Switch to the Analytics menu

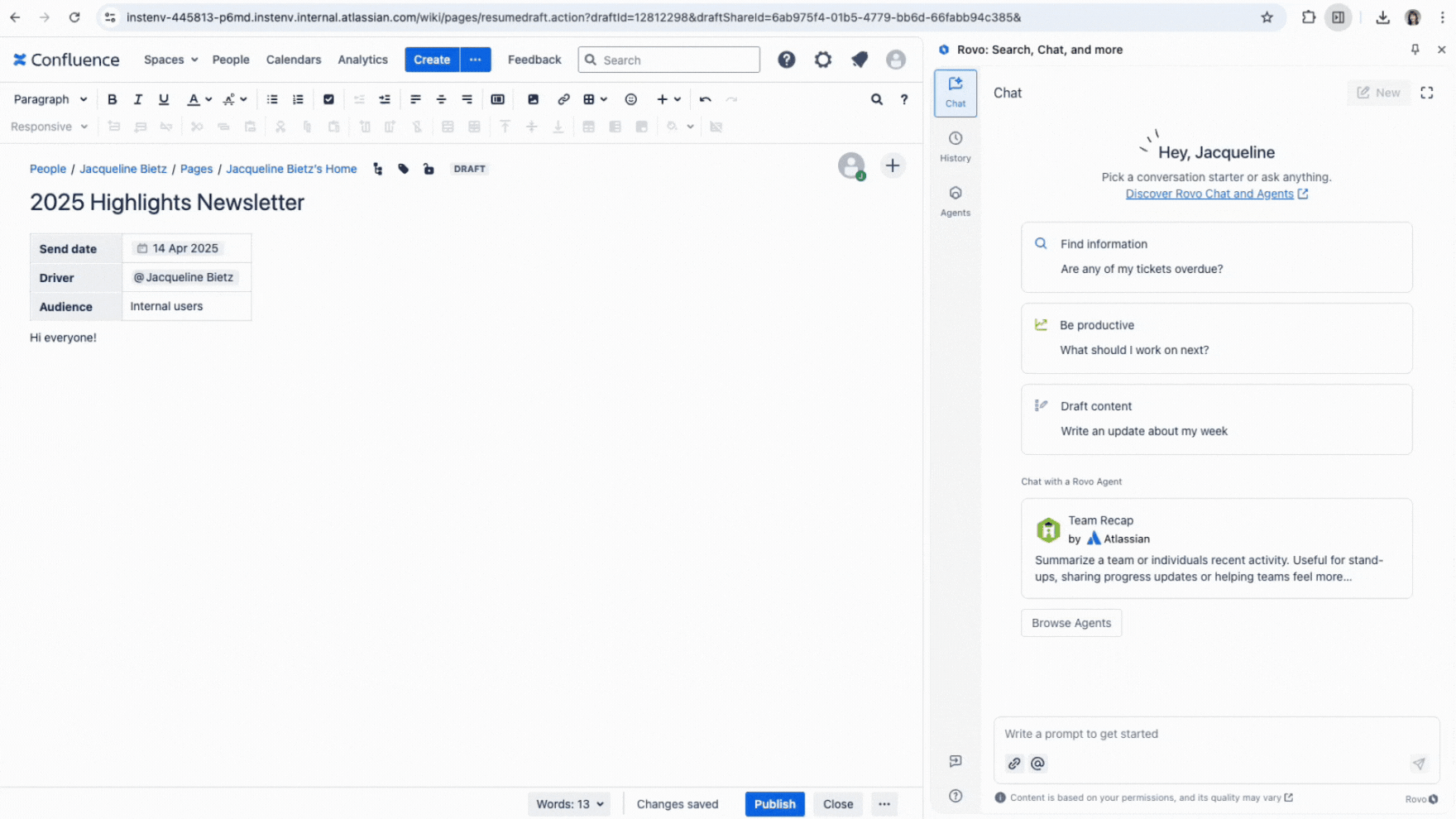click(362, 60)
